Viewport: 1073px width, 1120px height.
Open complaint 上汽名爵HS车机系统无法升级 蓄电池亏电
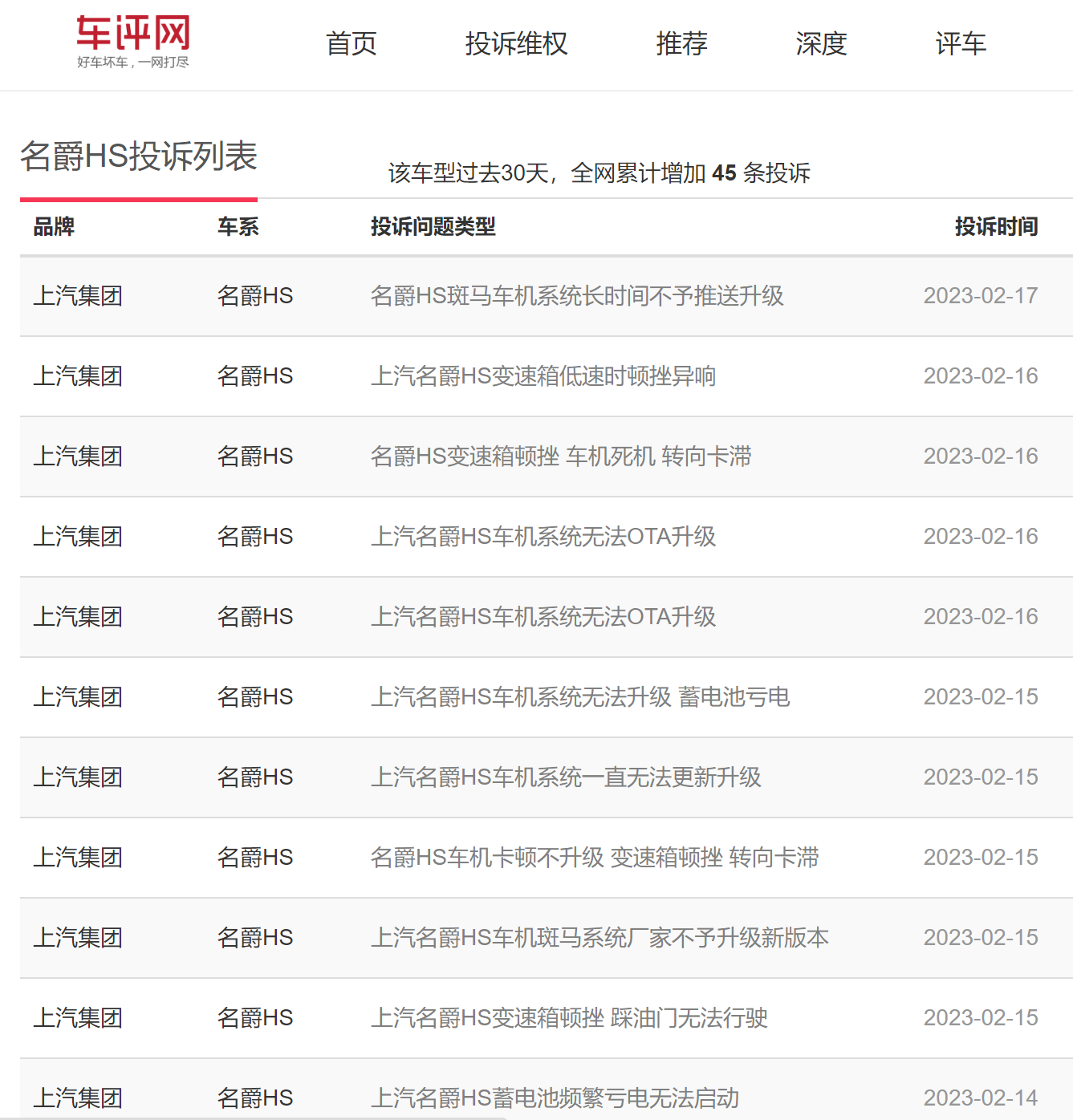click(580, 697)
